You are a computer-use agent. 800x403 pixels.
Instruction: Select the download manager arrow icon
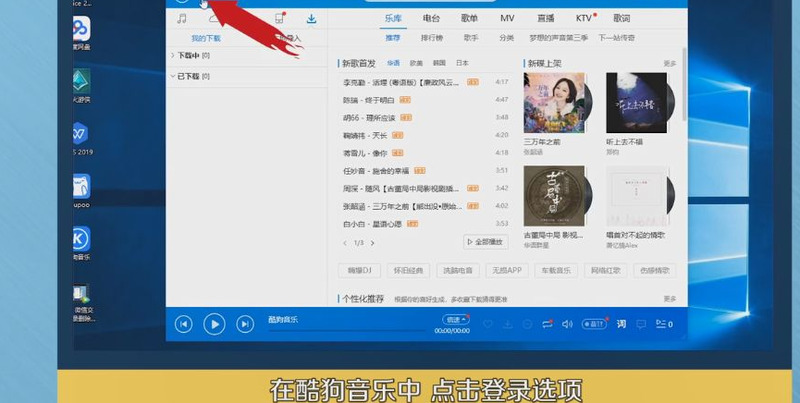(311, 19)
